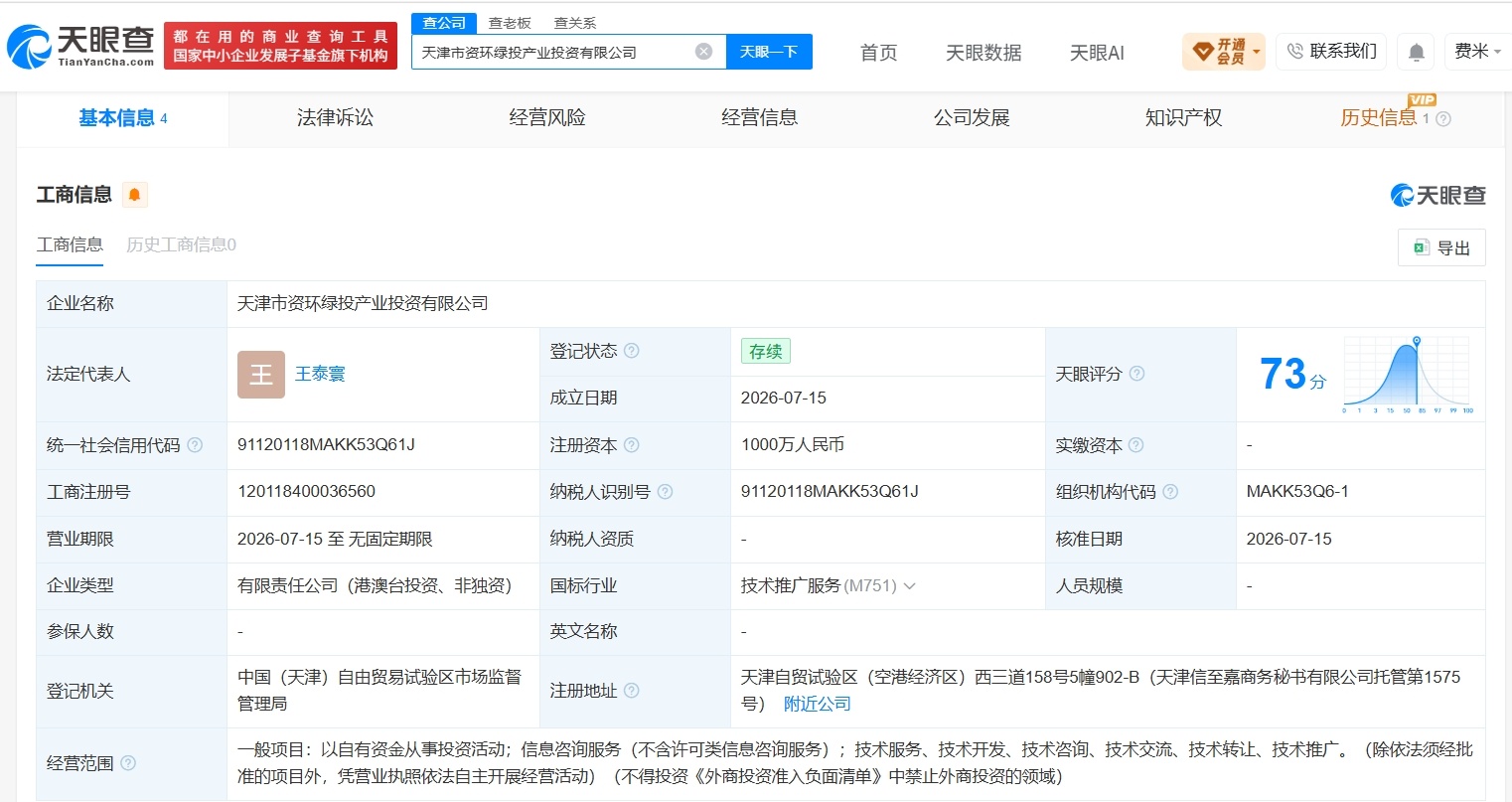Click the score distribution chart

[1409, 374]
